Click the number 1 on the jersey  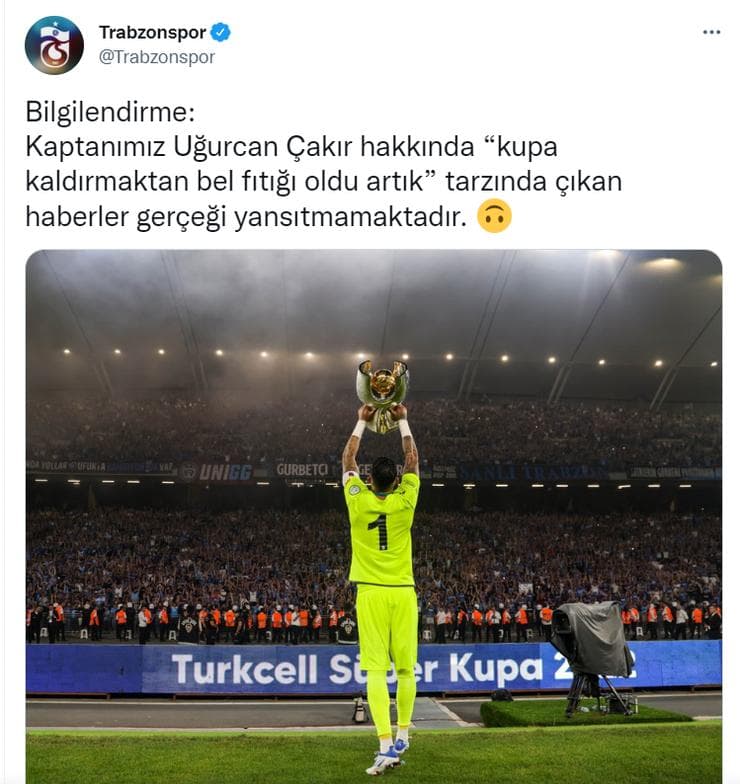pyautogui.click(x=380, y=532)
